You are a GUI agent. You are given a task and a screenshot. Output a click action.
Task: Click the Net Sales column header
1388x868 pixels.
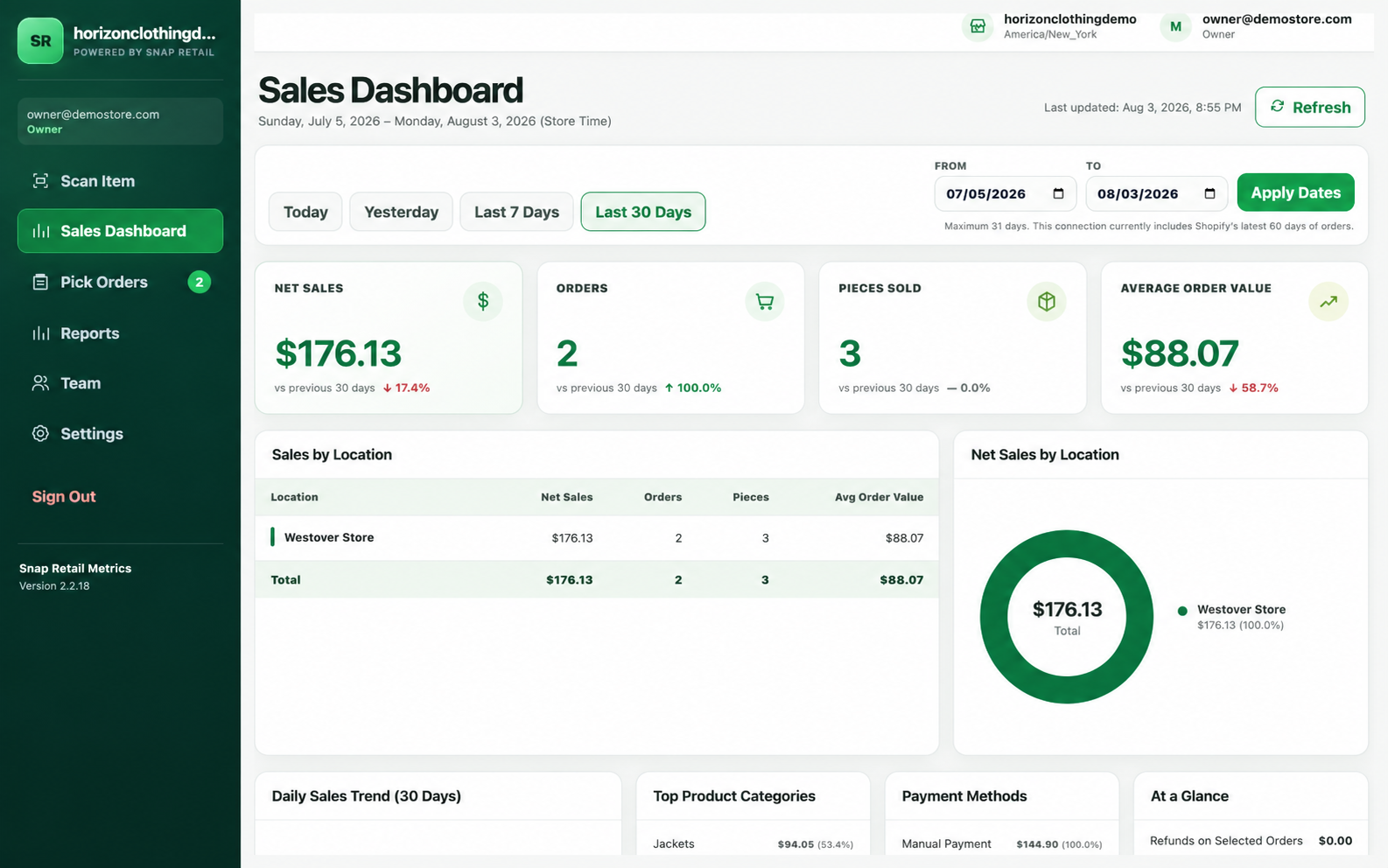566,497
